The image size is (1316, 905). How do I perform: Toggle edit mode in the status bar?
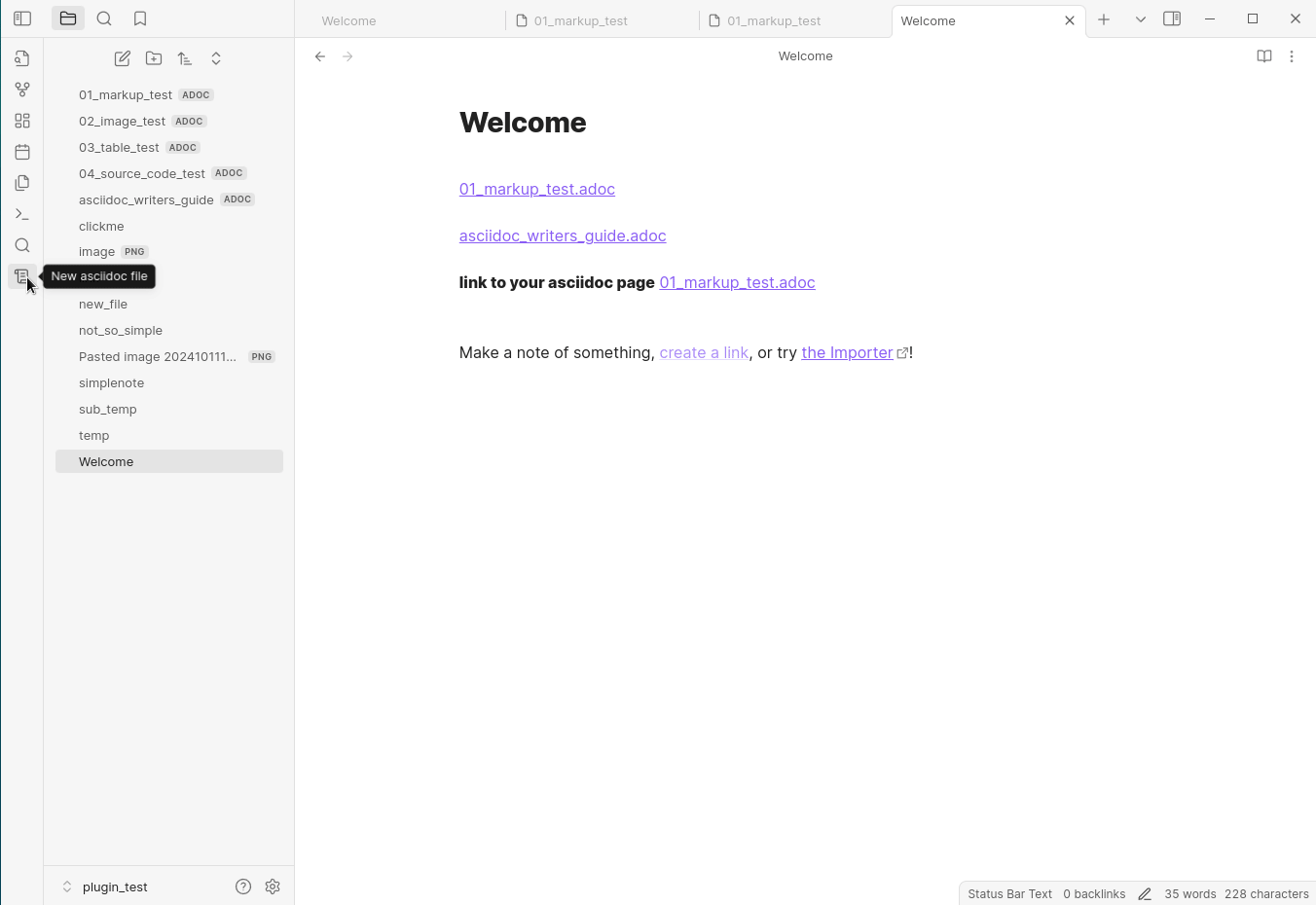1145,893
